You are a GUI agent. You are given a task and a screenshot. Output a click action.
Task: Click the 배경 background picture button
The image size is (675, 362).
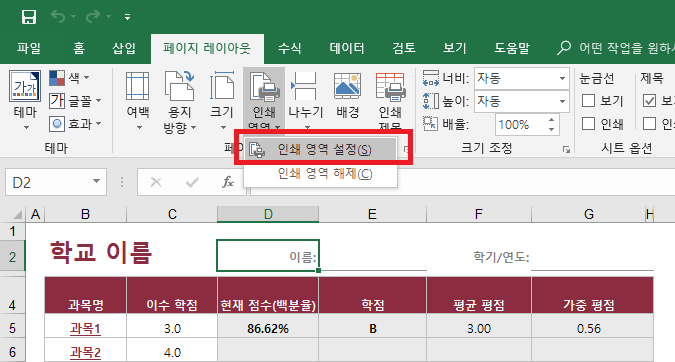pos(347,97)
